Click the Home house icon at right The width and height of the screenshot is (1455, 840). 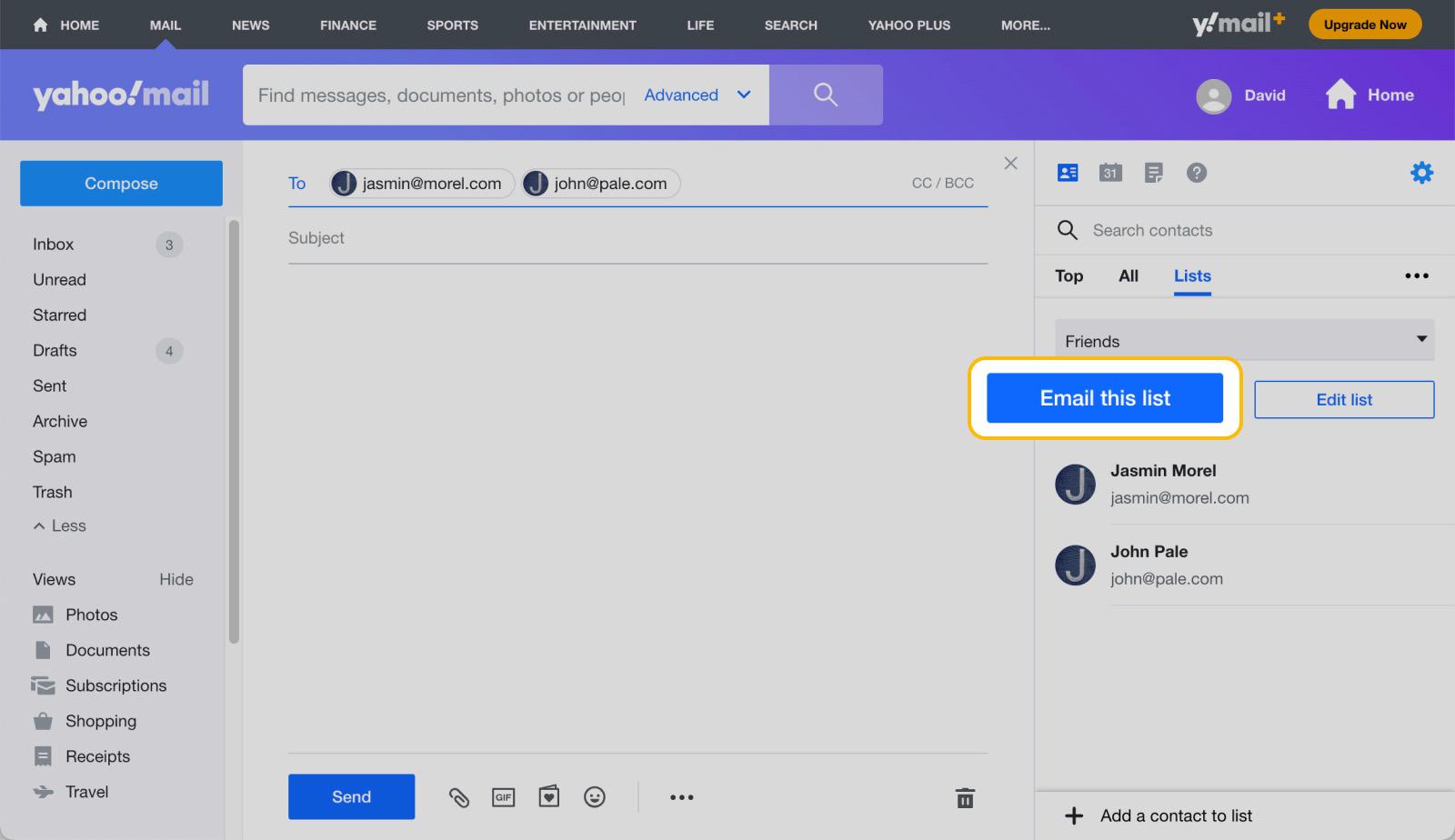(x=1340, y=95)
